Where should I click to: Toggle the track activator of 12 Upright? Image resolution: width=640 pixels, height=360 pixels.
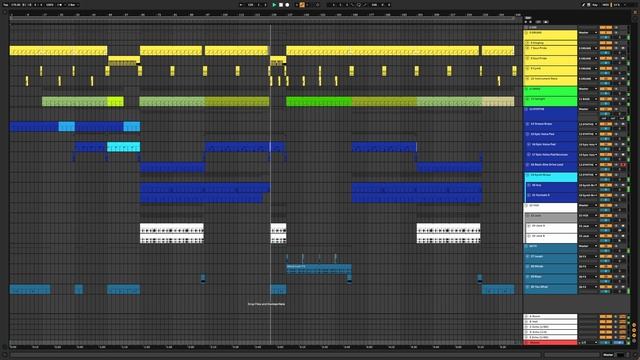(606, 99)
